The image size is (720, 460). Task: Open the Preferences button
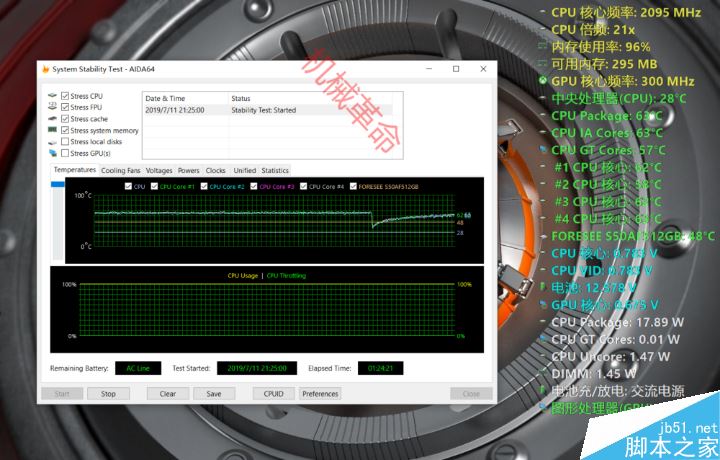tap(320, 393)
